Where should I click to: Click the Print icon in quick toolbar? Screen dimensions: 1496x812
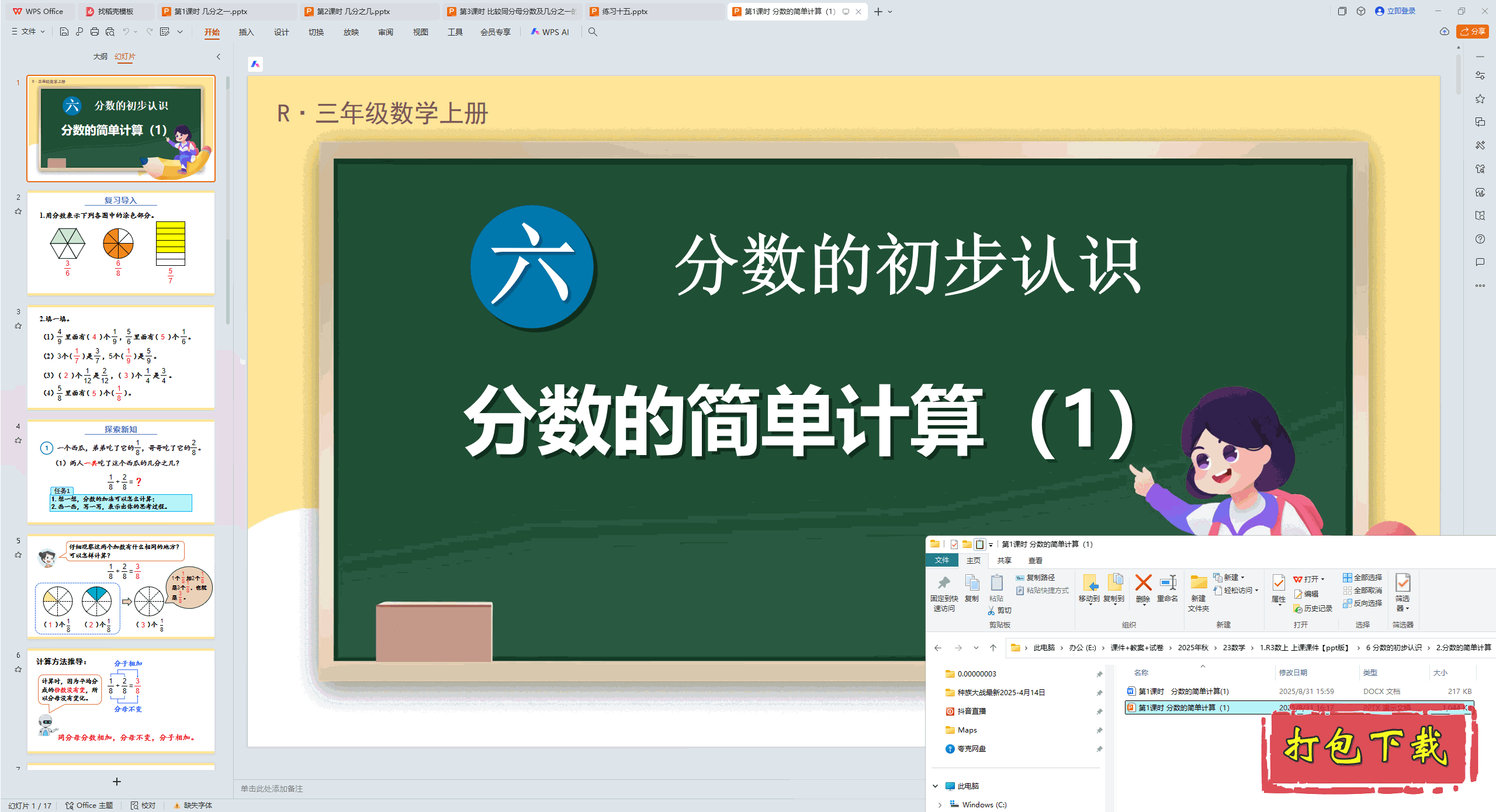point(95,32)
